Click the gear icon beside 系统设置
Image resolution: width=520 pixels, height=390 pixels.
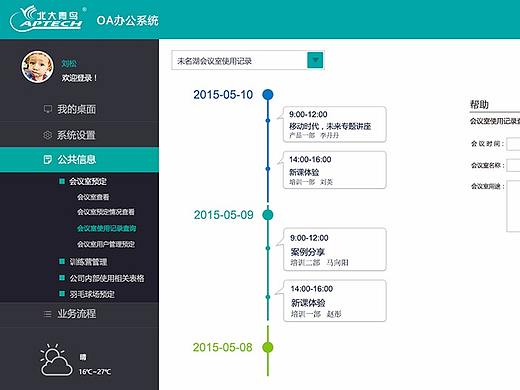[x=48, y=135]
